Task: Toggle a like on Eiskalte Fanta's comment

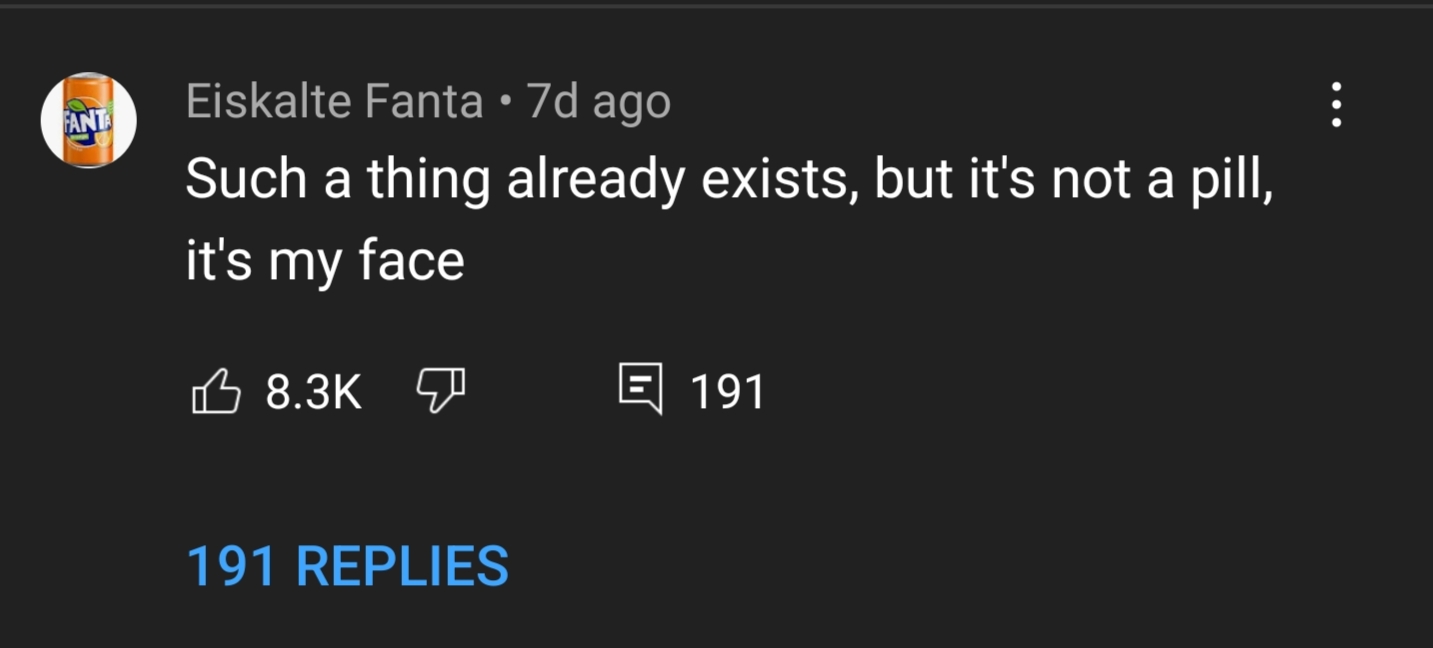Action: 215,391
